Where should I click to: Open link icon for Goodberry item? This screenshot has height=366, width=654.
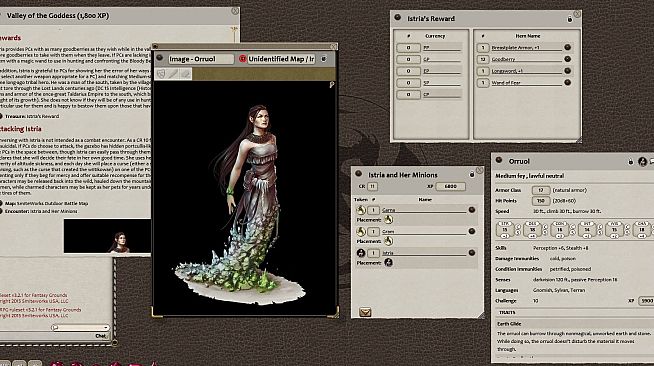pyautogui.click(x=567, y=59)
